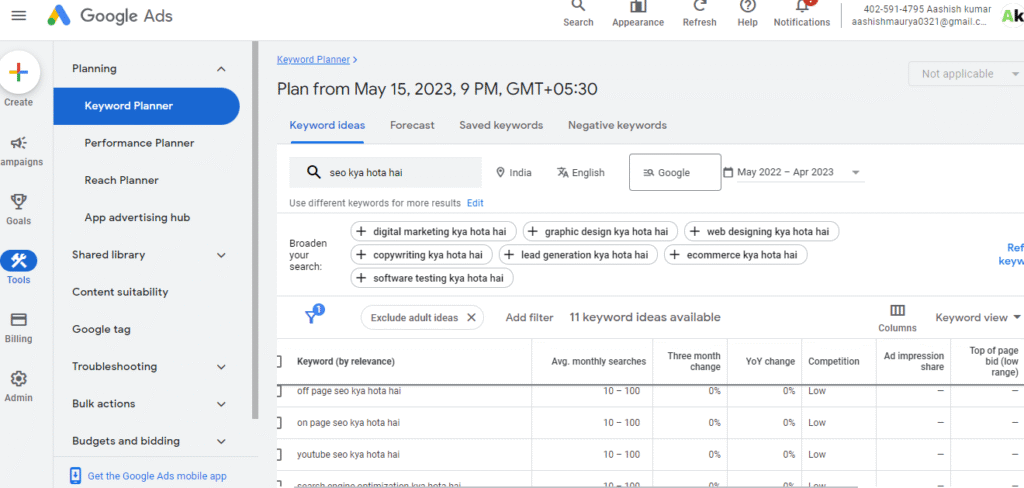Collapse the Planning section

click(221, 69)
